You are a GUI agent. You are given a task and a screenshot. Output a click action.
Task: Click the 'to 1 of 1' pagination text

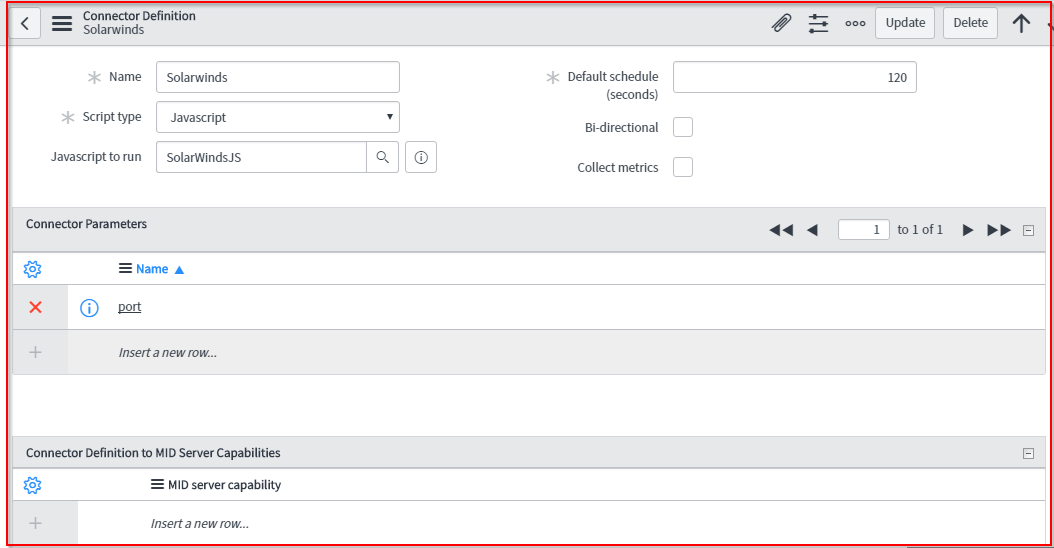(920, 230)
